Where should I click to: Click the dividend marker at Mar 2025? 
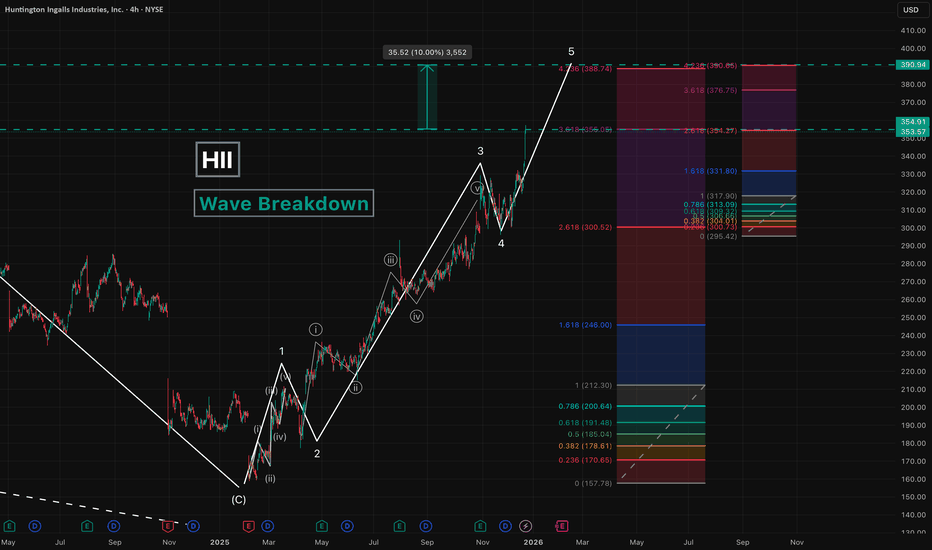(x=267, y=526)
